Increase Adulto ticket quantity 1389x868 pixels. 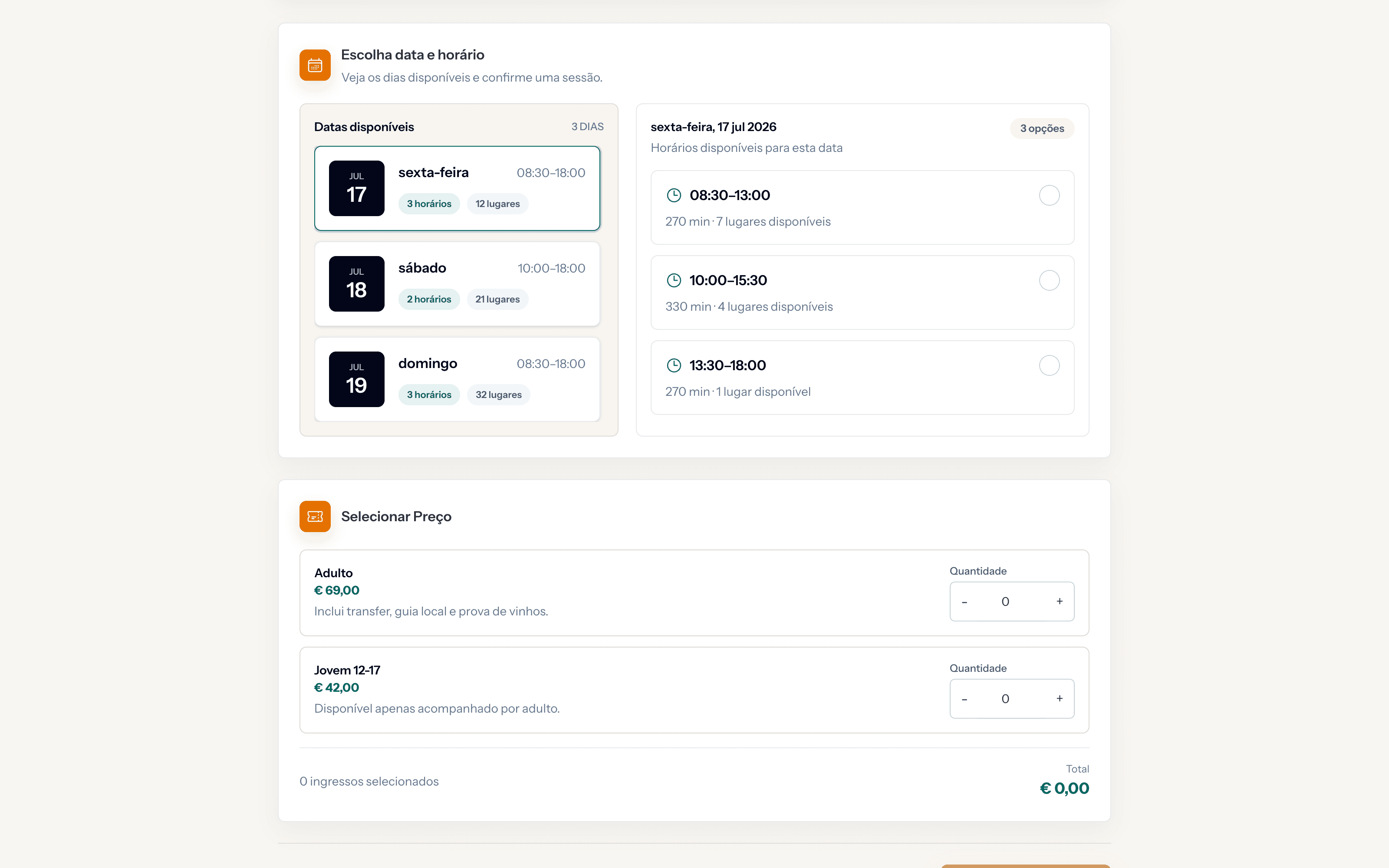click(1060, 601)
